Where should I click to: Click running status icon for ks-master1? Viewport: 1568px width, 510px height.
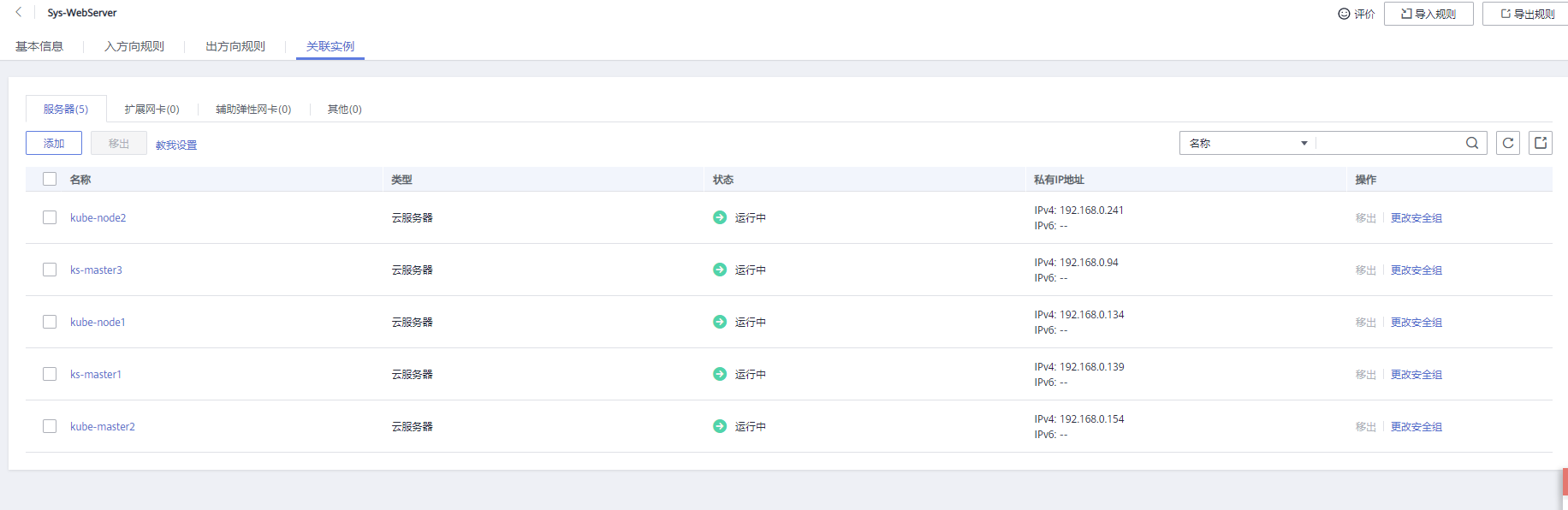[720, 374]
